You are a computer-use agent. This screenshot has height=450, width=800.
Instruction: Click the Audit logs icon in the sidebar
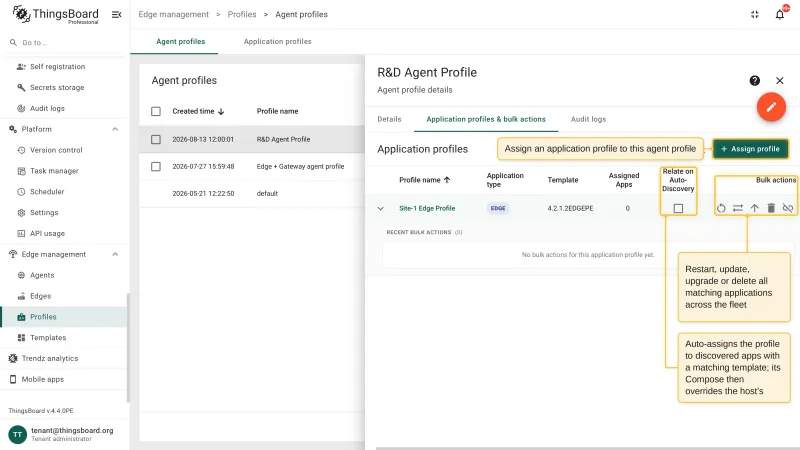(21, 108)
